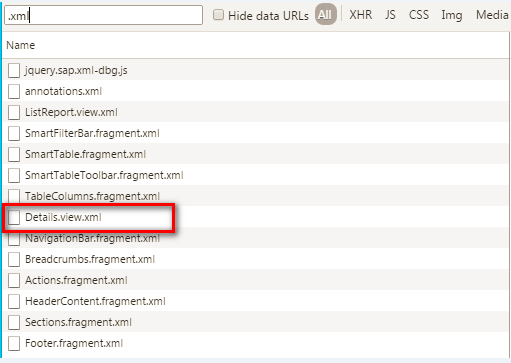Open the SmartFilterBar.fragment.xml request
Screen dimensions: 511x363
pyautogui.click(x=92, y=133)
